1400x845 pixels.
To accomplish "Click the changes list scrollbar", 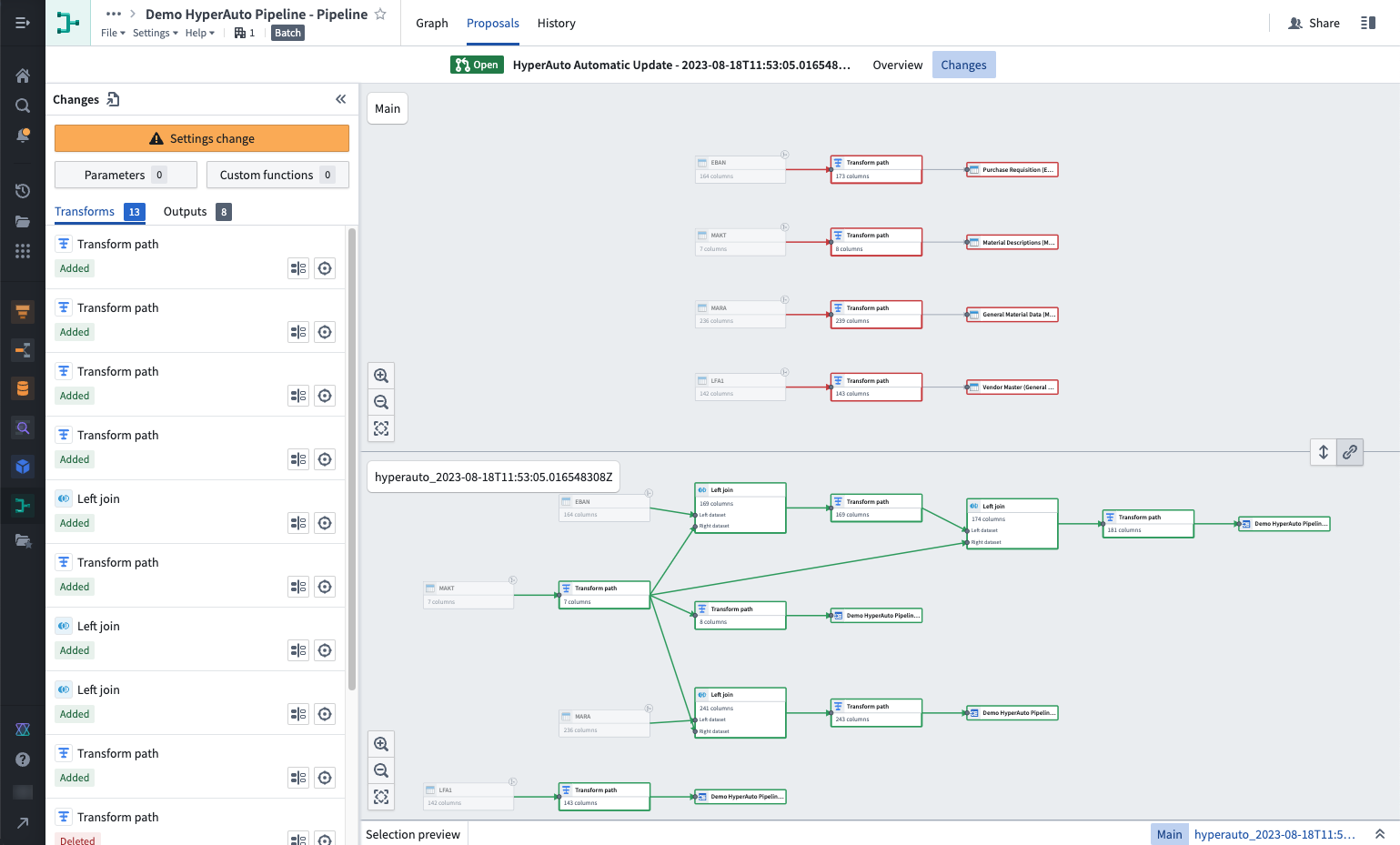I will [352, 459].
